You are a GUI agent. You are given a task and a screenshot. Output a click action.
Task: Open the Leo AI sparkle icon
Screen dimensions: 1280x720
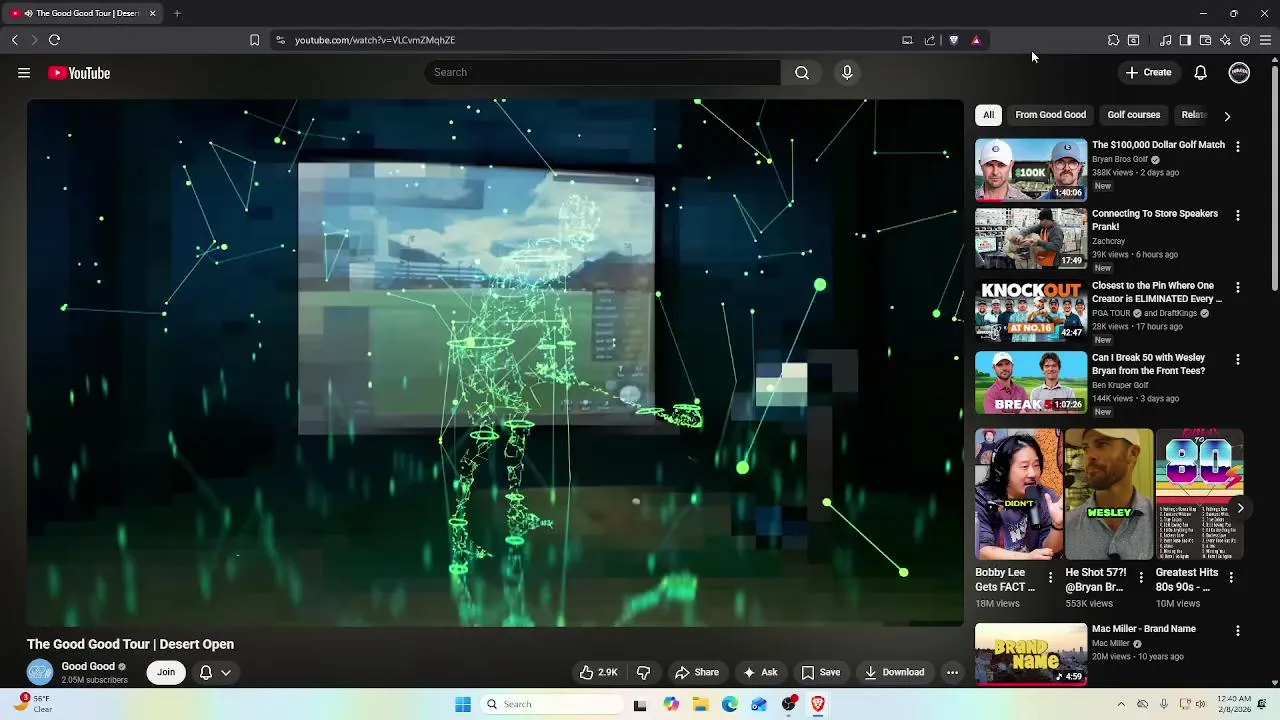point(1225,40)
